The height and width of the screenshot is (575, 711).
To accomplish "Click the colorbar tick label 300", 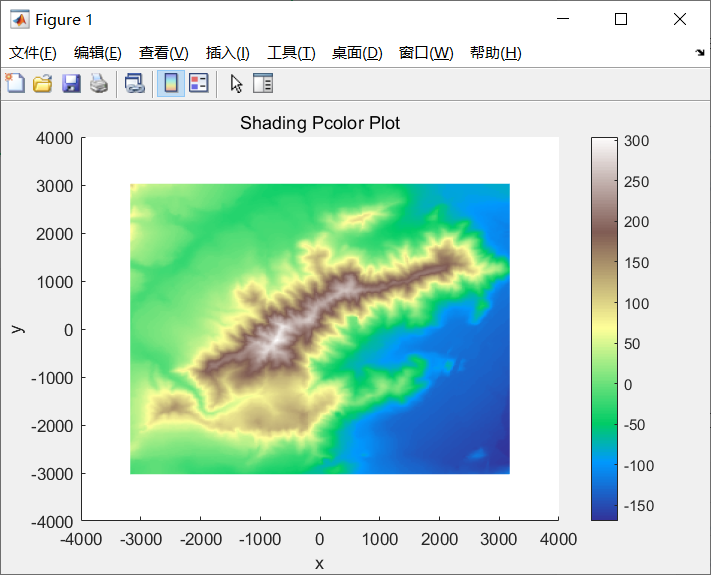I will tap(636, 141).
